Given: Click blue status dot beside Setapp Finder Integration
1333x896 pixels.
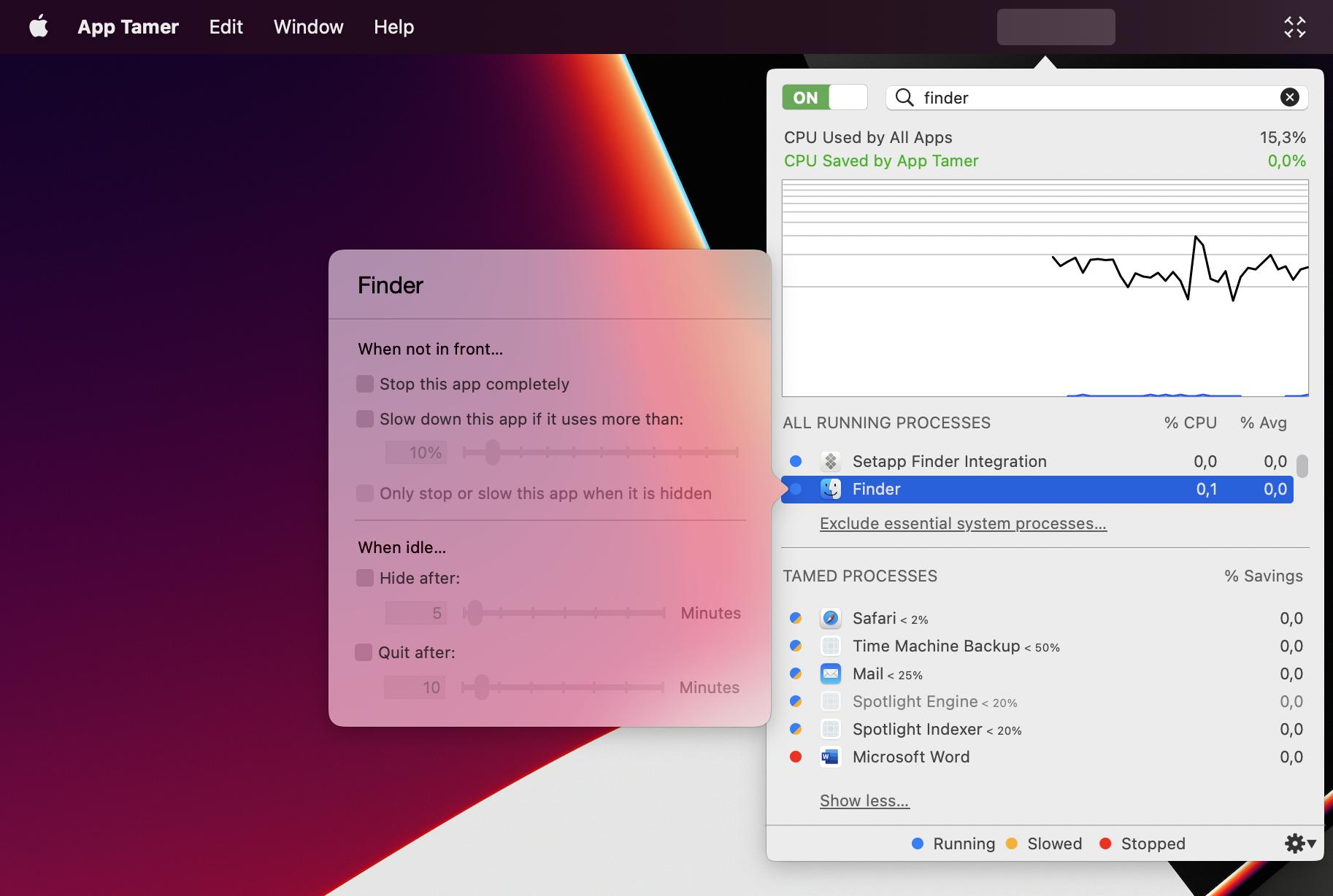Looking at the screenshot, I should 796,461.
